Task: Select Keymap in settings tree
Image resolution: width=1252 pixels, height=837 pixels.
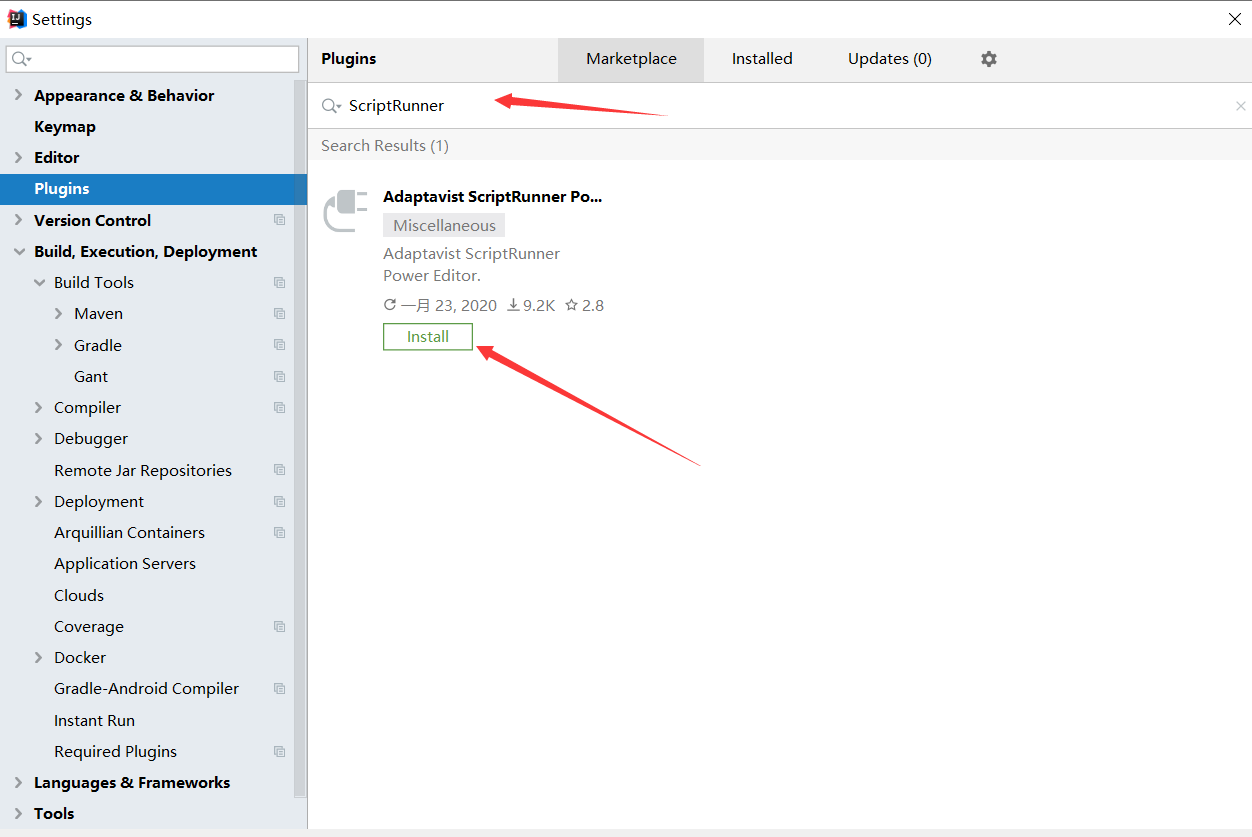Action: coord(64,127)
